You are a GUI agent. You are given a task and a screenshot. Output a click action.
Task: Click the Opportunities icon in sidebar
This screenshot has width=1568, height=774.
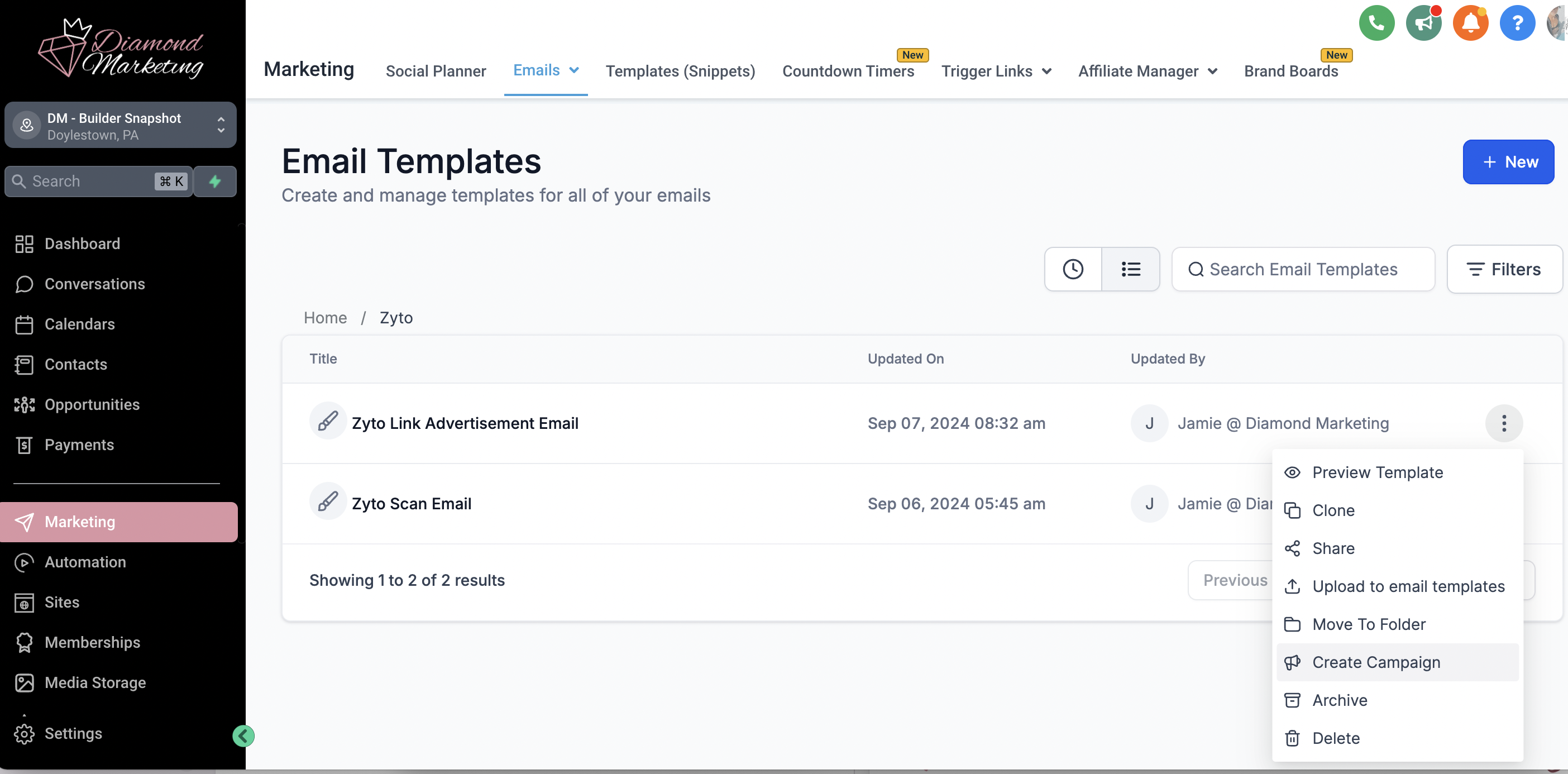click(x=25, y=404)
